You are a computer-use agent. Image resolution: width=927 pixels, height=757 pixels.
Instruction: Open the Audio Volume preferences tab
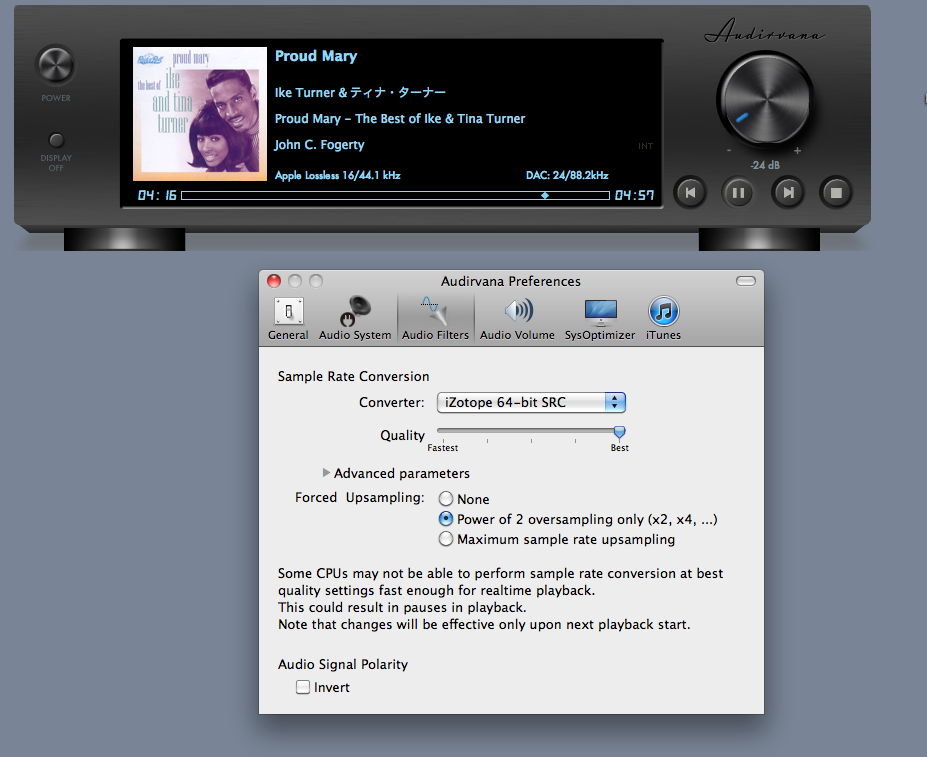click(x=517, y=319)
